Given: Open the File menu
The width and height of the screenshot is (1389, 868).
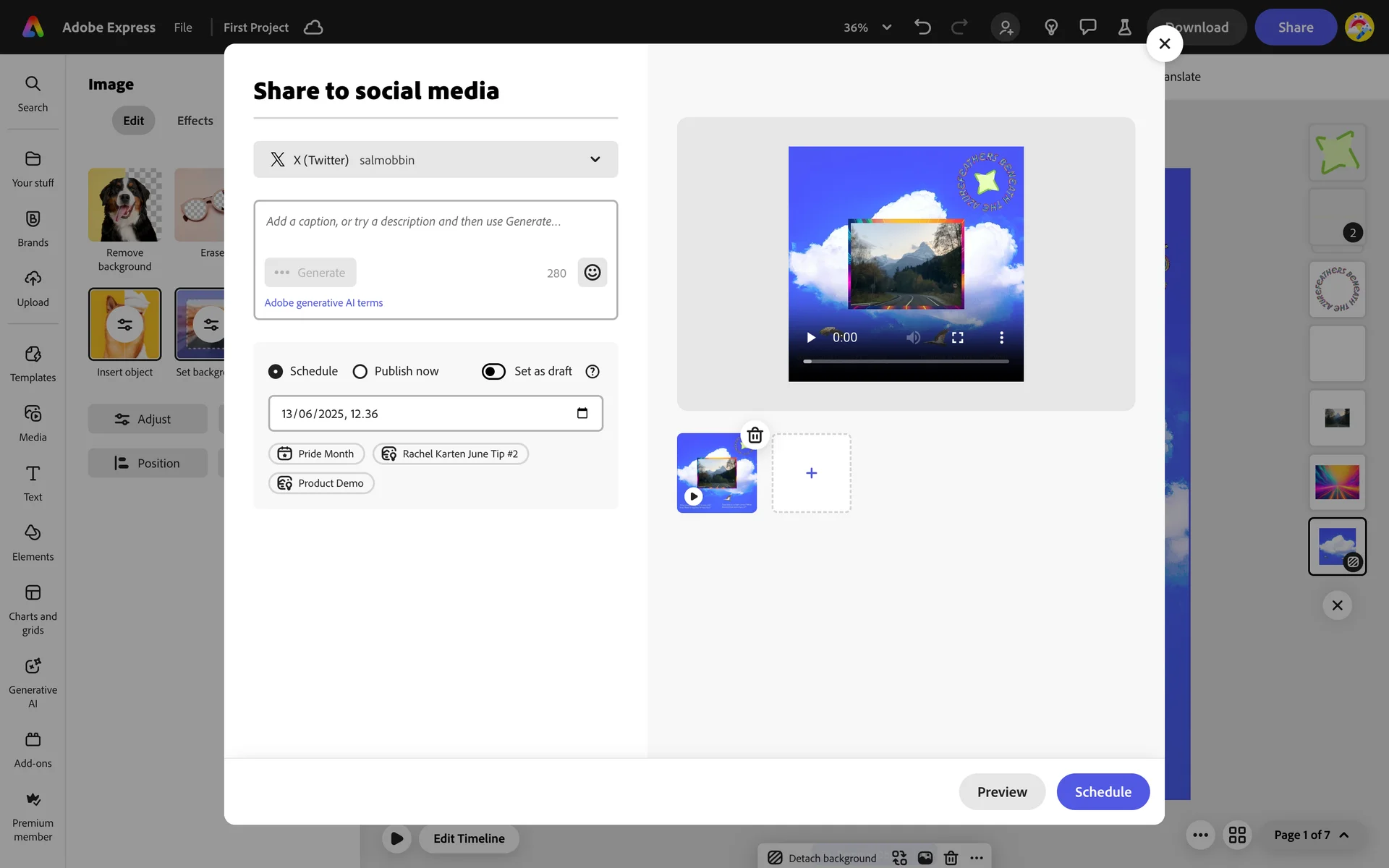Looking at the screenshot, I should click(x=183, y=27).
